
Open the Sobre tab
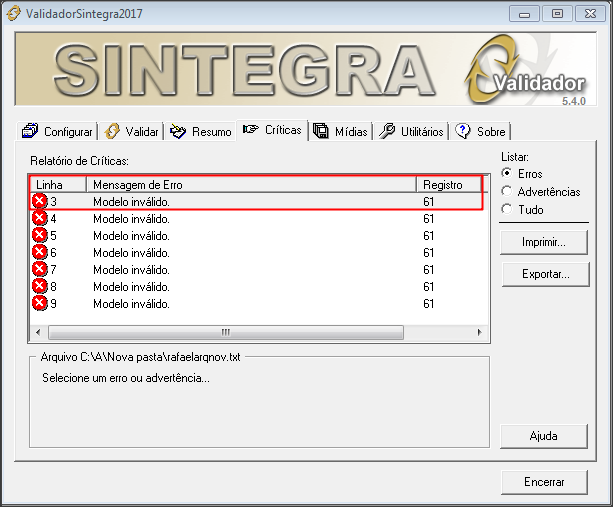click(x=480, y=131)
